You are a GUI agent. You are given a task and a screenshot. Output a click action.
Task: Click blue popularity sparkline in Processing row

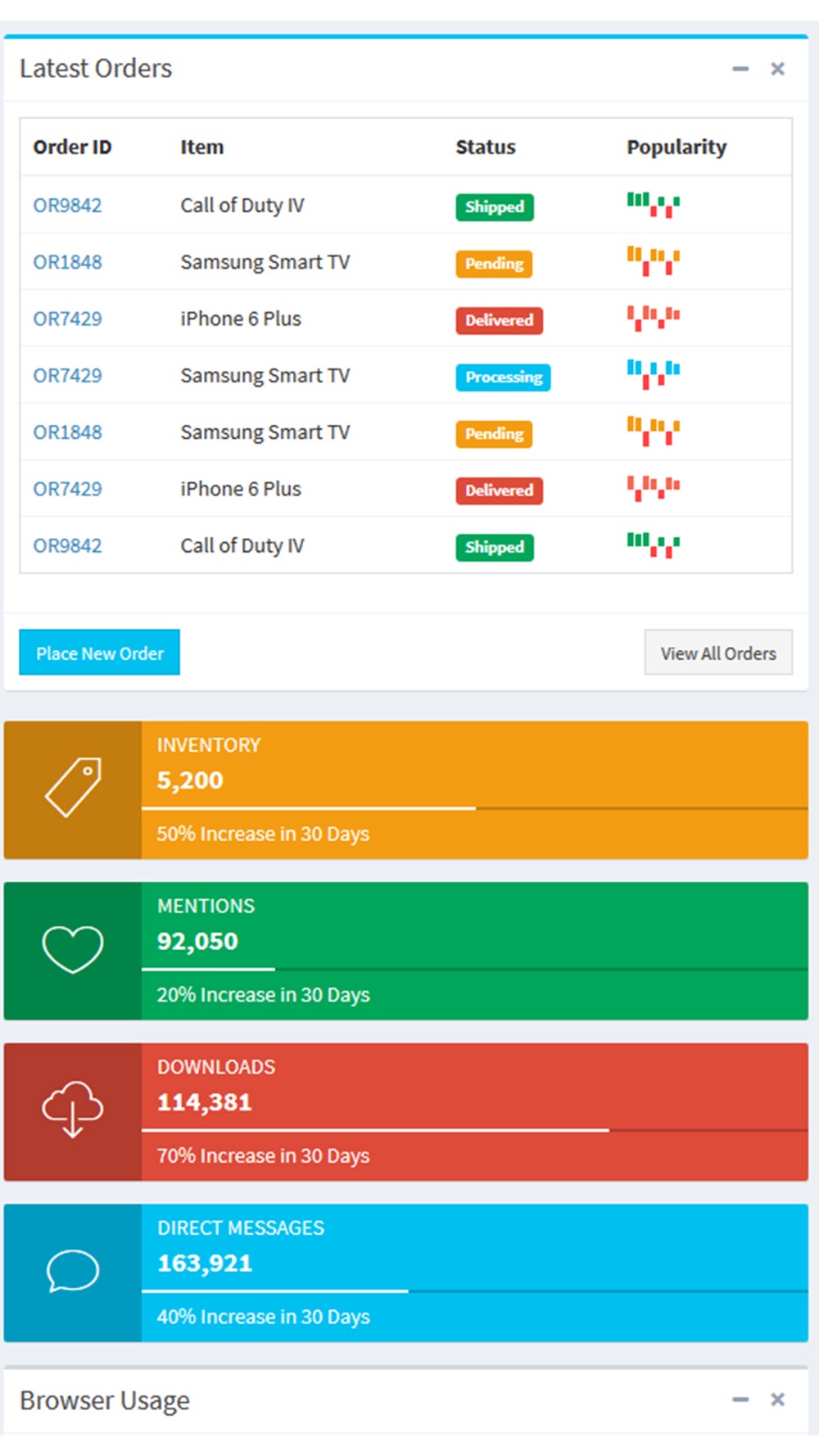(x=653, y=374)
